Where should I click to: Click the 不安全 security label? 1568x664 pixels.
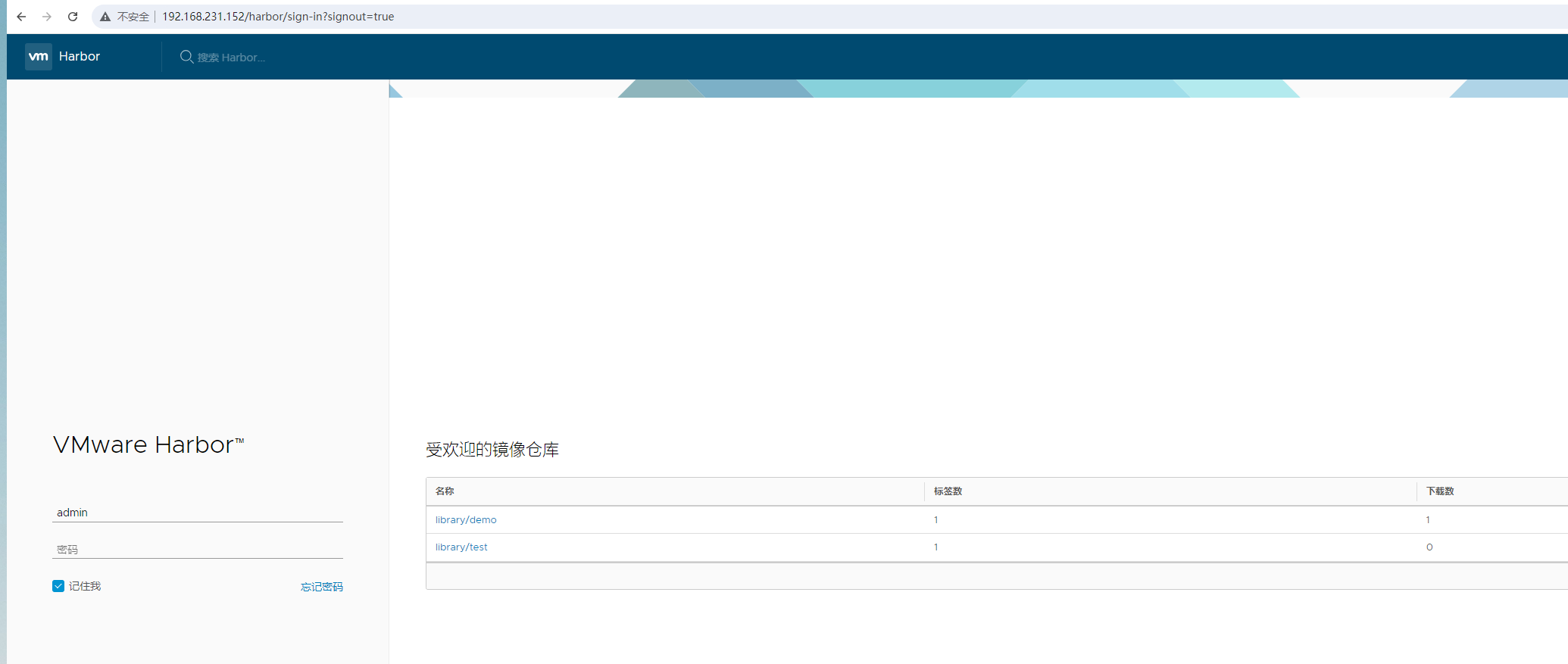133,17
